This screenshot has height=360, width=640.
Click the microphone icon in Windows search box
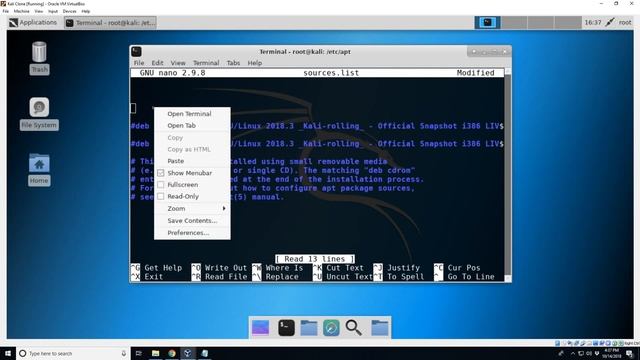[x=123, y=353]
